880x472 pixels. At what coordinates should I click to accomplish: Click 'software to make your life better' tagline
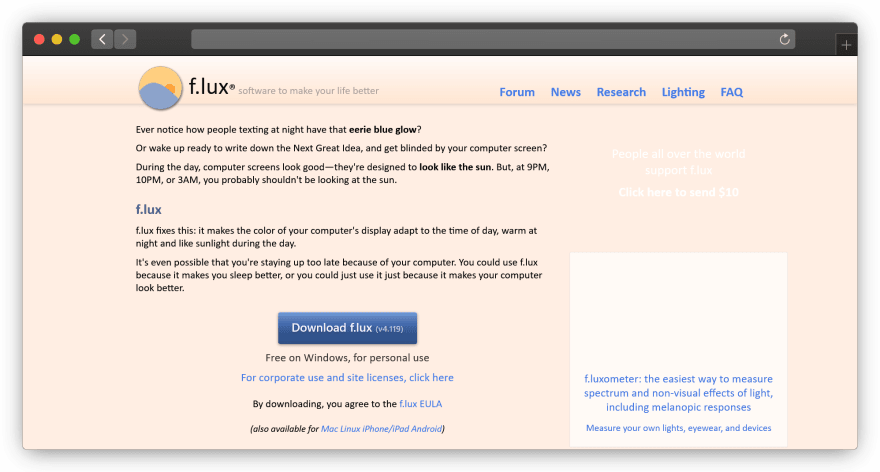click(308, 91)
